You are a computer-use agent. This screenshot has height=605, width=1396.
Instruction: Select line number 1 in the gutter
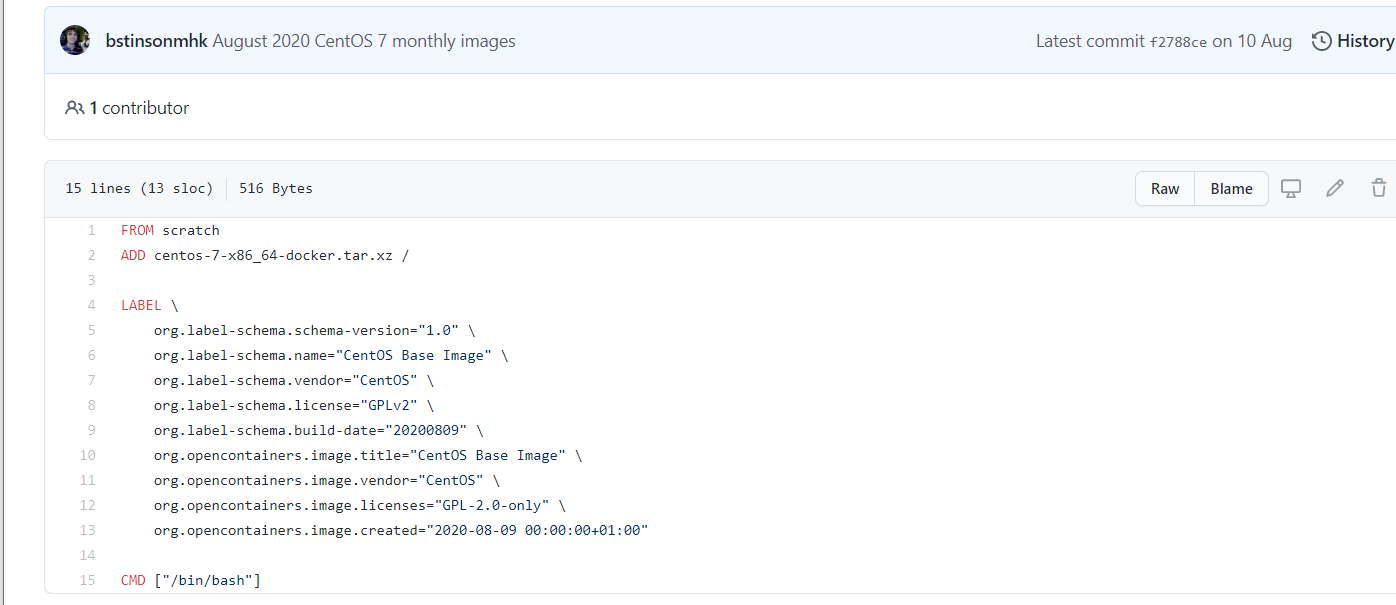click(x=91, y=230)
